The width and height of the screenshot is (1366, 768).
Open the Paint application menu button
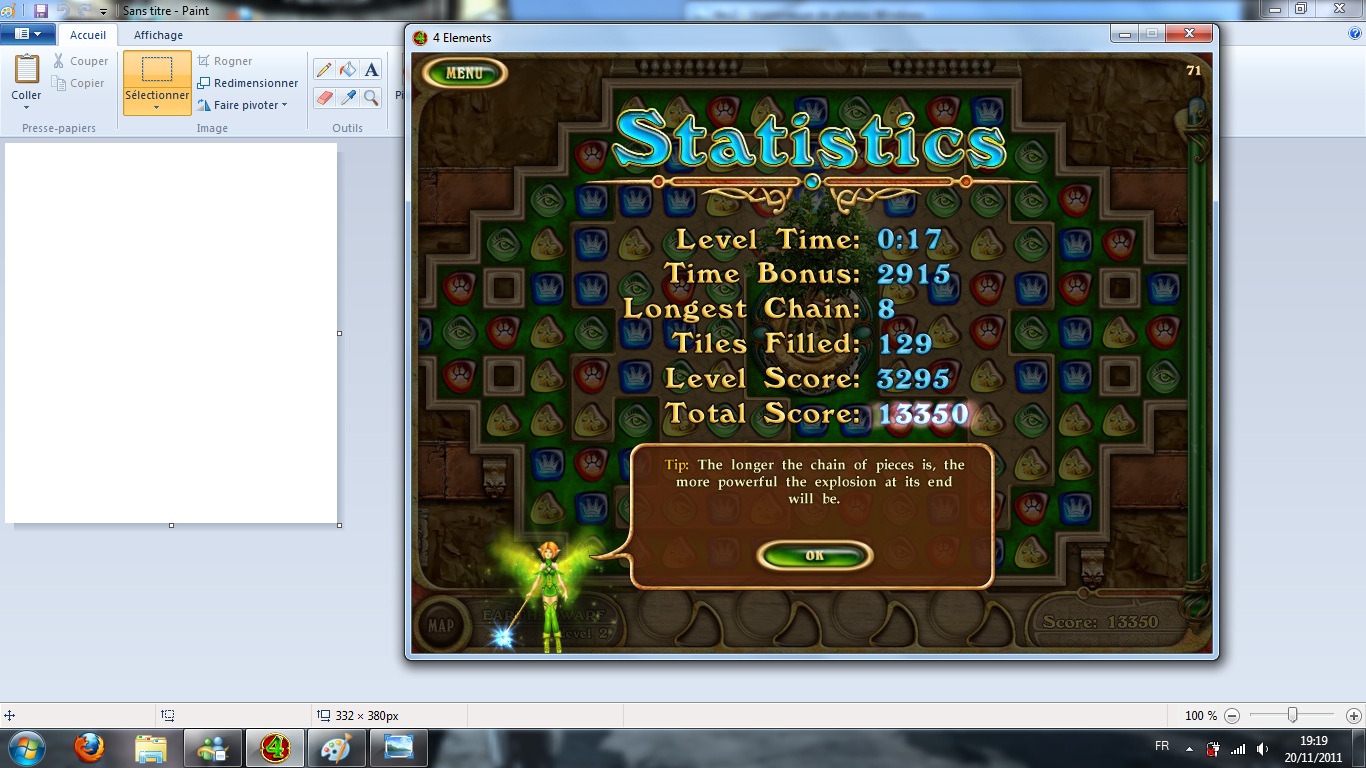pos(28,34)
